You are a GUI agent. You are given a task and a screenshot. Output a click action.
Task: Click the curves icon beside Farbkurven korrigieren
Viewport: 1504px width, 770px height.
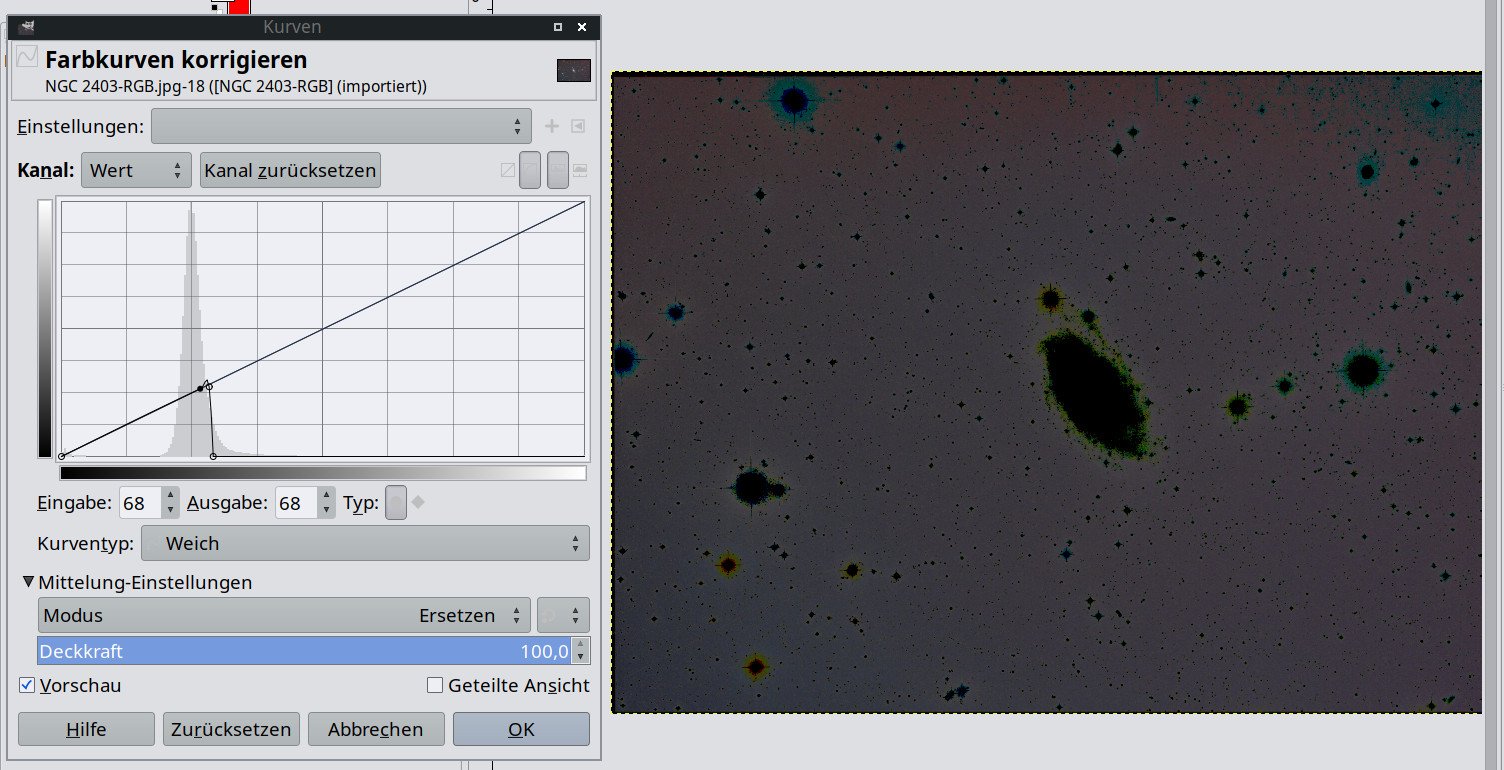(27, 57)
